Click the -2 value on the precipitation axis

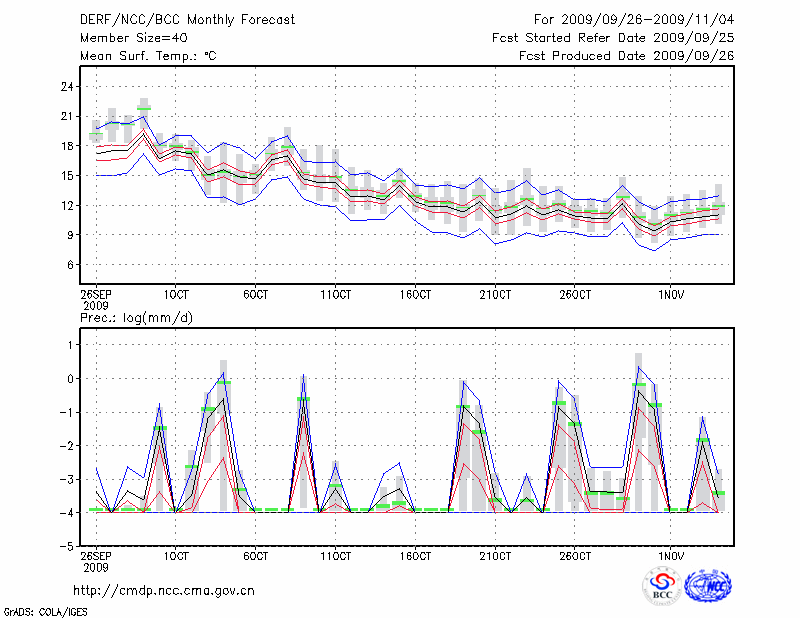[67, 446]
